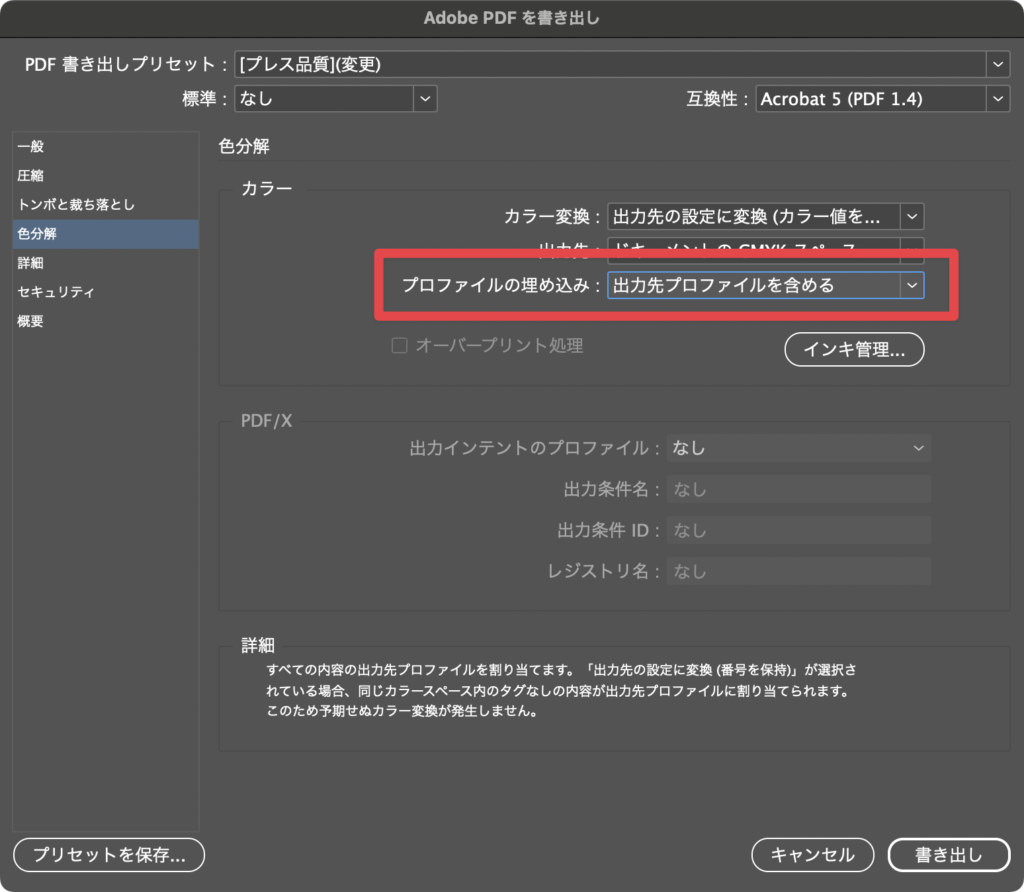Click the 書き出し button
The image size is (1024, 892).
(x=949, y=855)
